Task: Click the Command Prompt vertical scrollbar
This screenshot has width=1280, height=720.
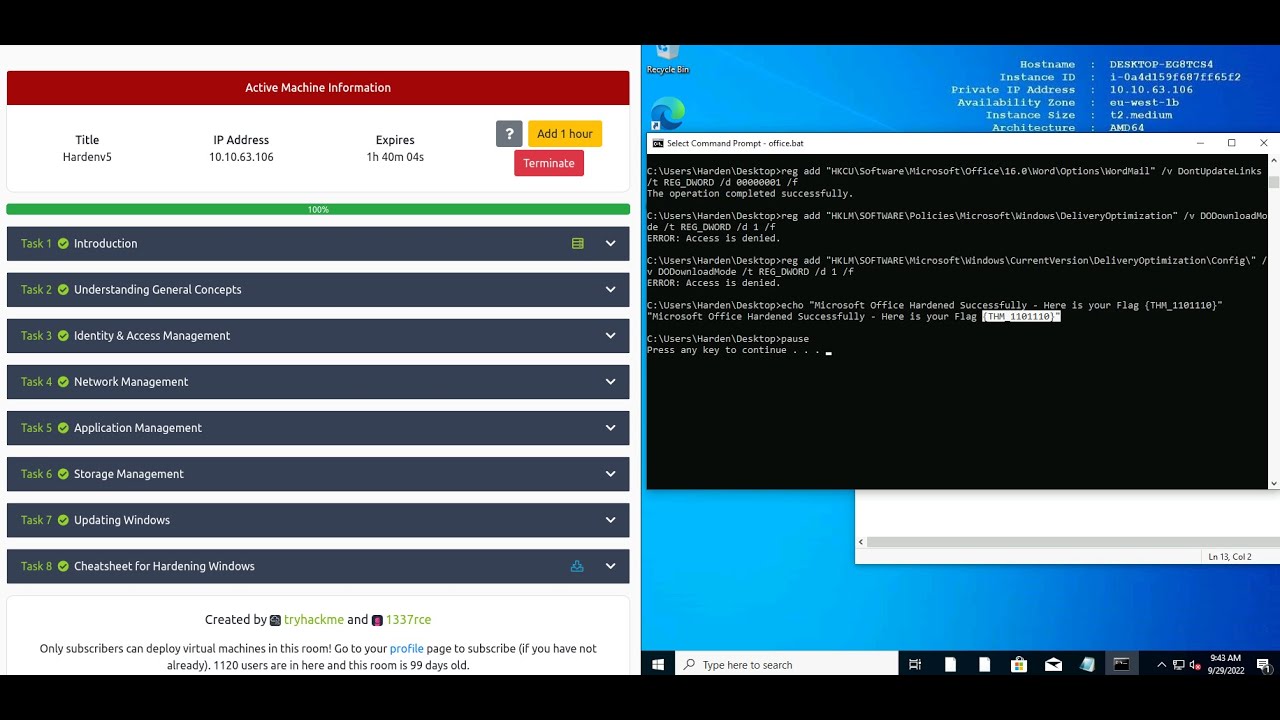Action: click(1274, 183)
